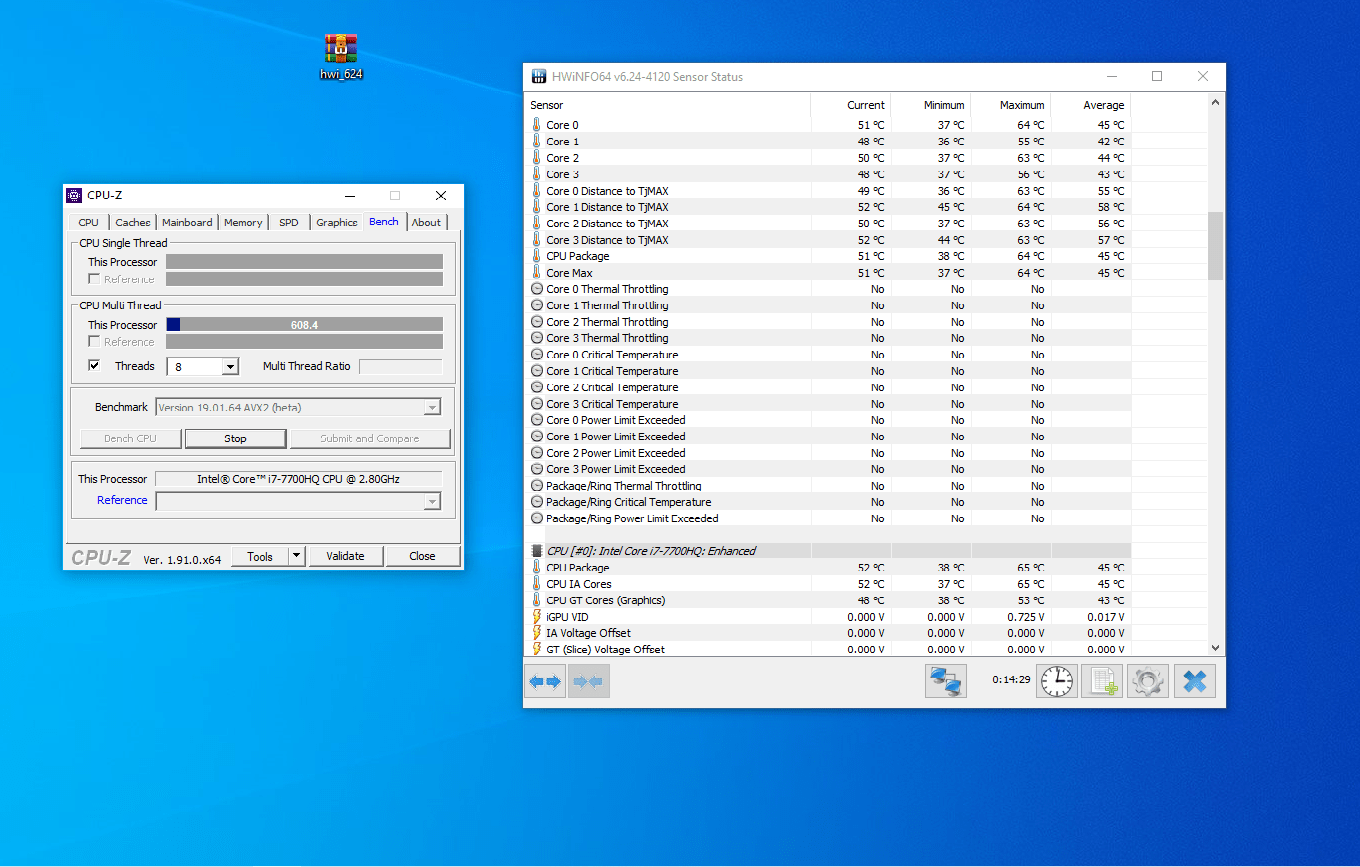Click chip icon of CPU [#0] Enhanced header
Screen dimensions: 1360x867
coord(537,551)
